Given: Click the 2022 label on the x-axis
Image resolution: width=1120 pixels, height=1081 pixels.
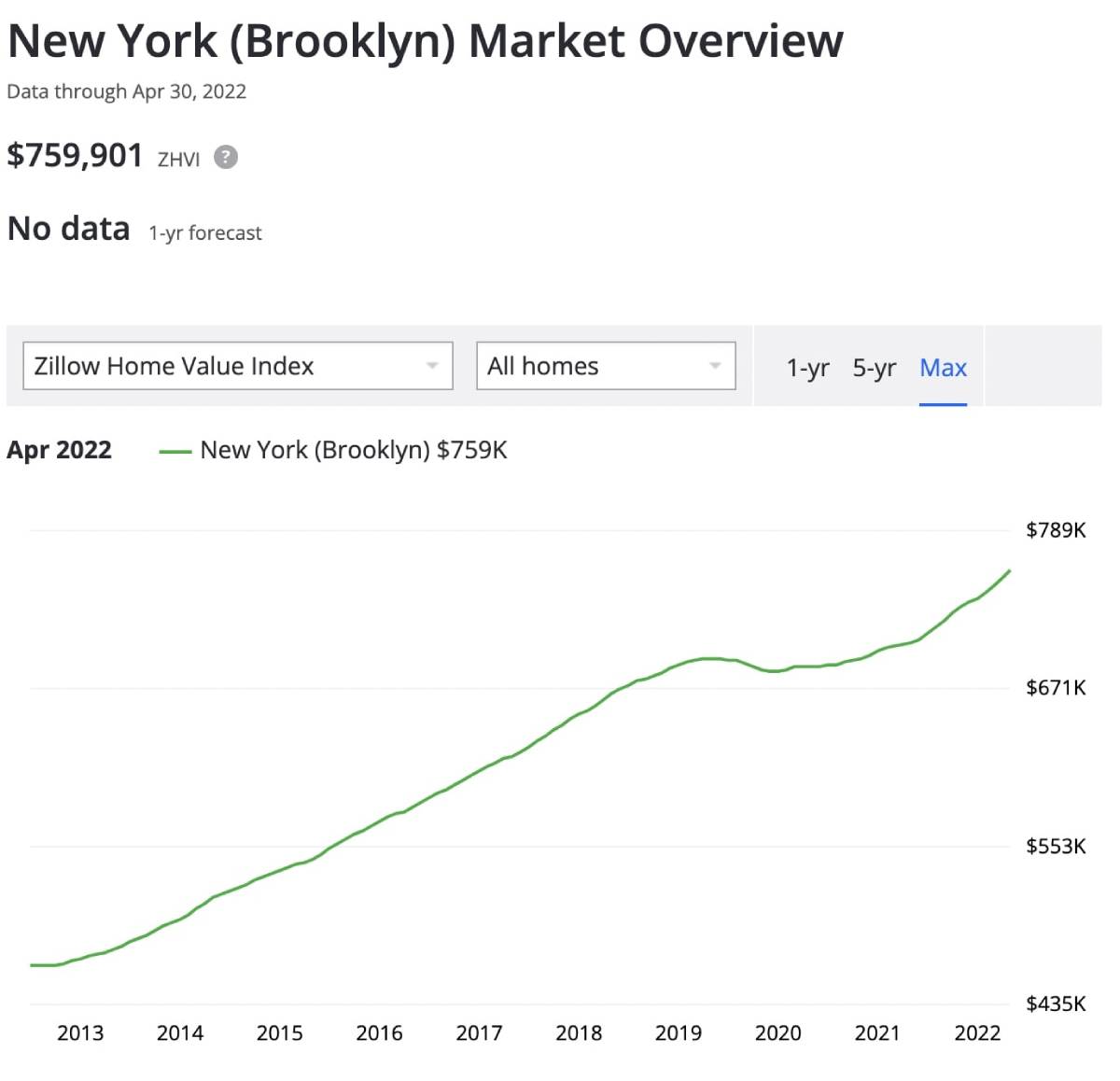Looking at the screenshot, I should [x=977, y=1033].
